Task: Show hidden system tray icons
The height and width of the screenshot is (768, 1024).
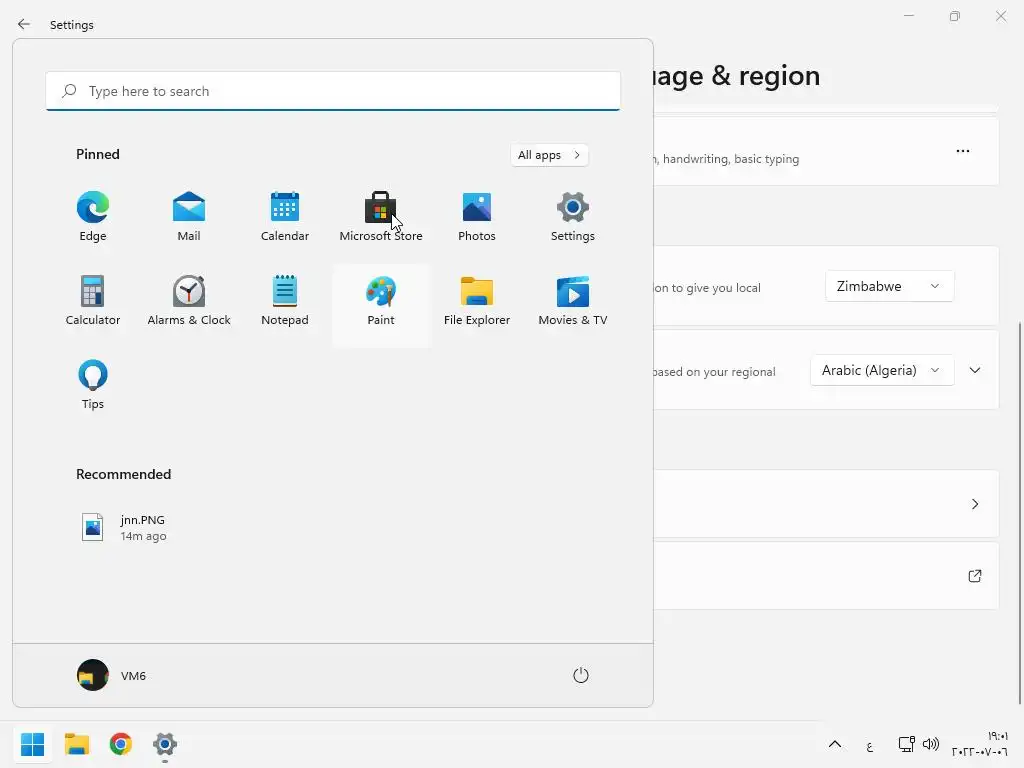Action: (x=835, y=744)
